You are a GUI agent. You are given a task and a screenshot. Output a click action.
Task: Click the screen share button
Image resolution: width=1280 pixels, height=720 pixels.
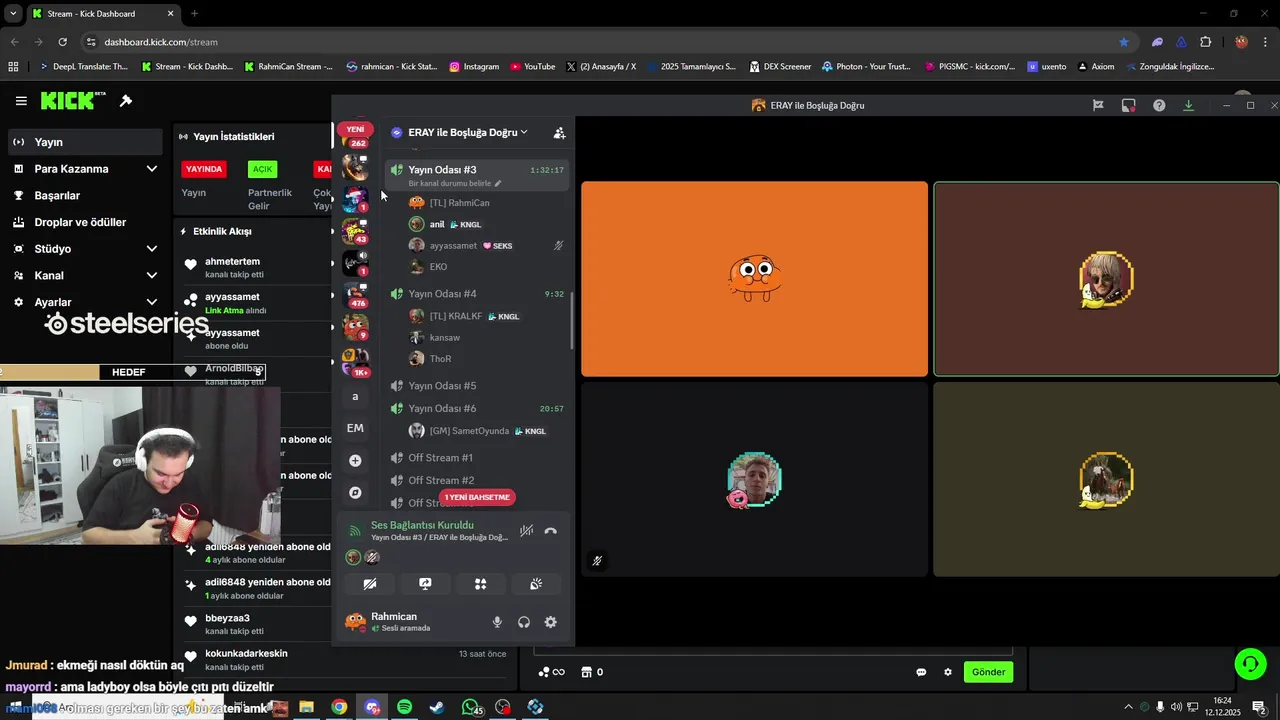[425, 584]
